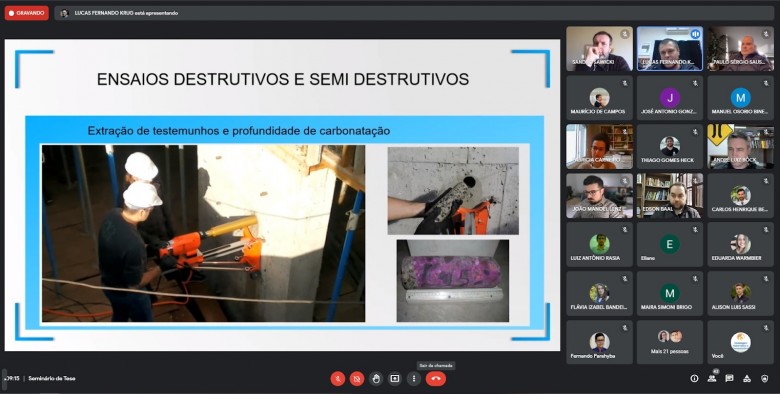Click Eliane green E avatar
The height and width of the screenshot is (394, 780).
pyautogui.click(x=670, y=244)
